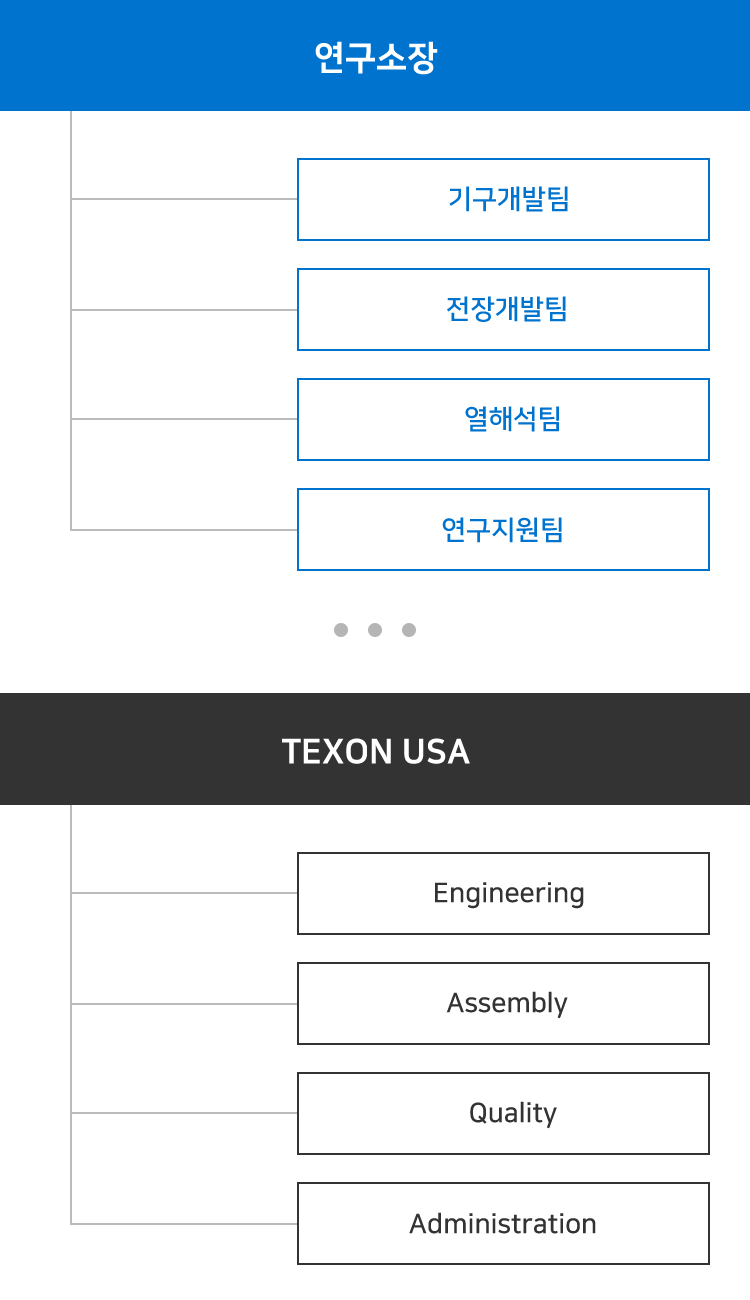Select the 연구지원팀 team box
Viewport: 750px width, 1300px height.
point(503,529)
